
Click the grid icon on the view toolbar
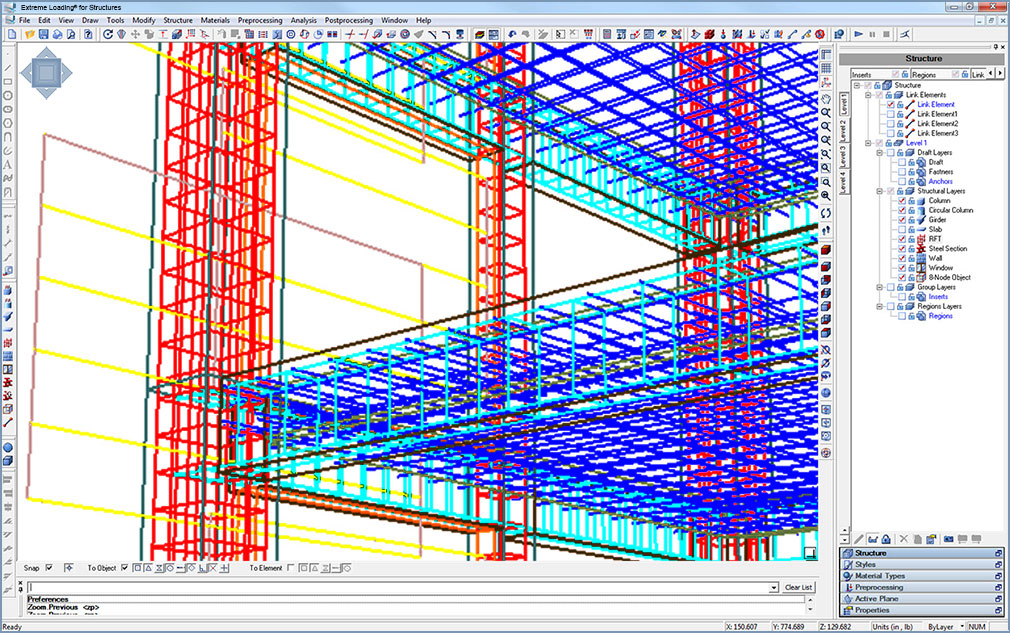click(x=826, y=68)
